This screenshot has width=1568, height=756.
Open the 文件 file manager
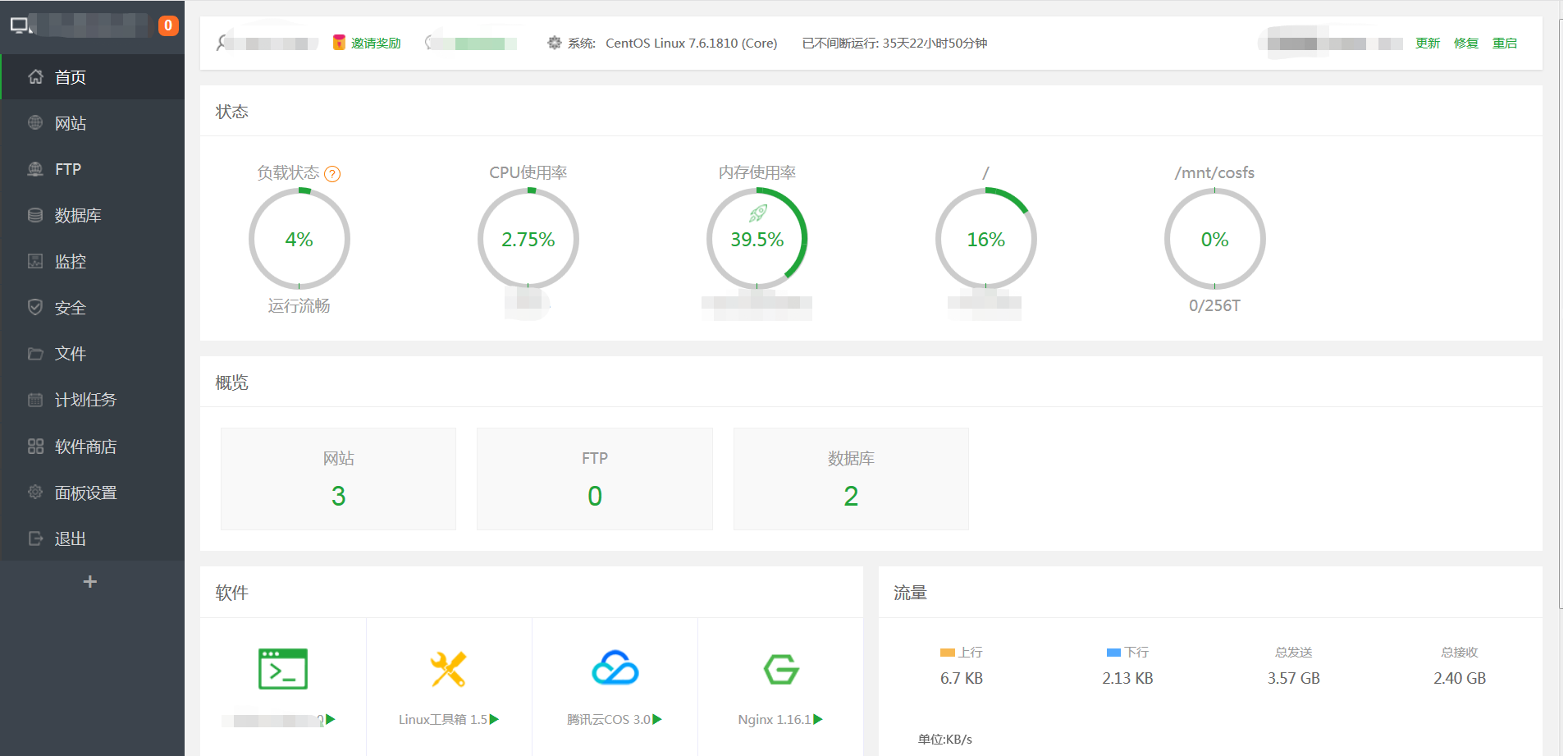[x=93, y=354]
